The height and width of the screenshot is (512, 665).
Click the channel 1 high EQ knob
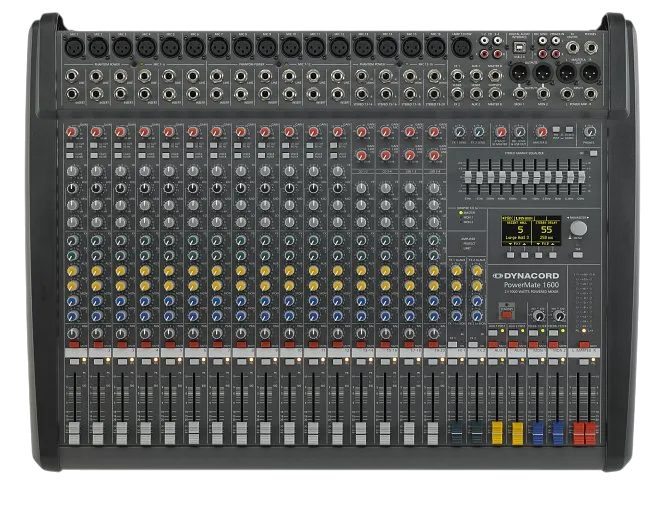(x=73, y=171)
